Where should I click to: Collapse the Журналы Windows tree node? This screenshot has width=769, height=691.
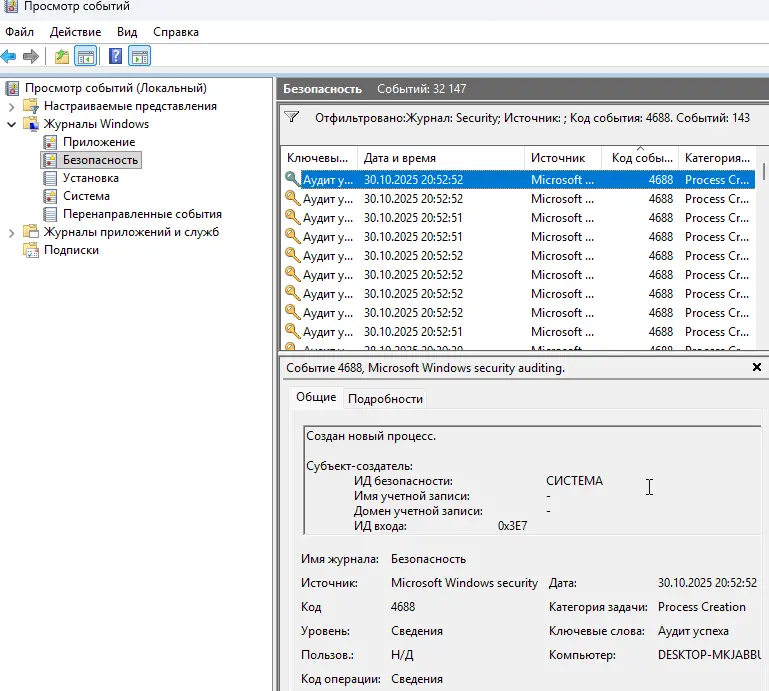tap(11, 124)
